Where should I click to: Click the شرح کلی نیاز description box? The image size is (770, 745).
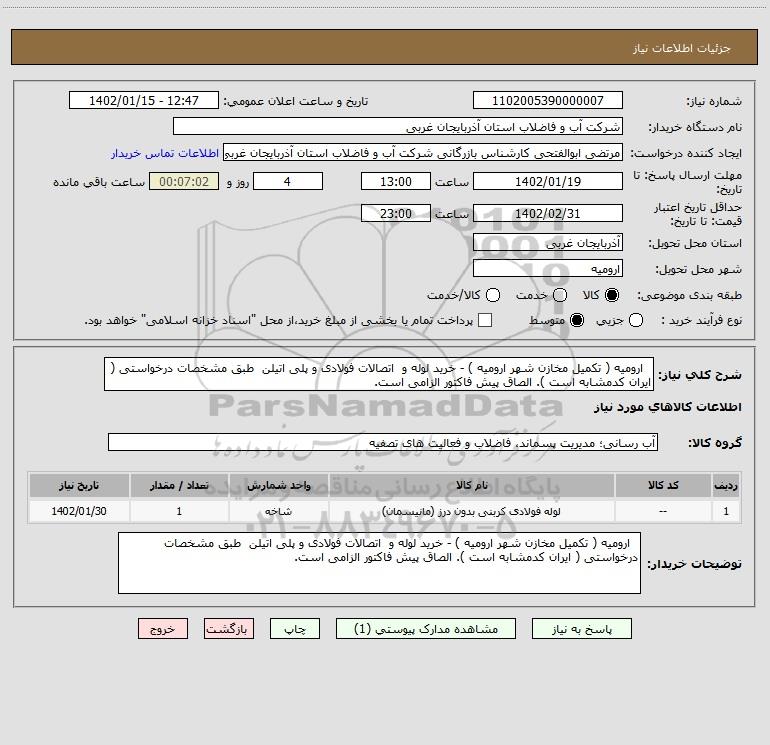click(x=379, y=374)
